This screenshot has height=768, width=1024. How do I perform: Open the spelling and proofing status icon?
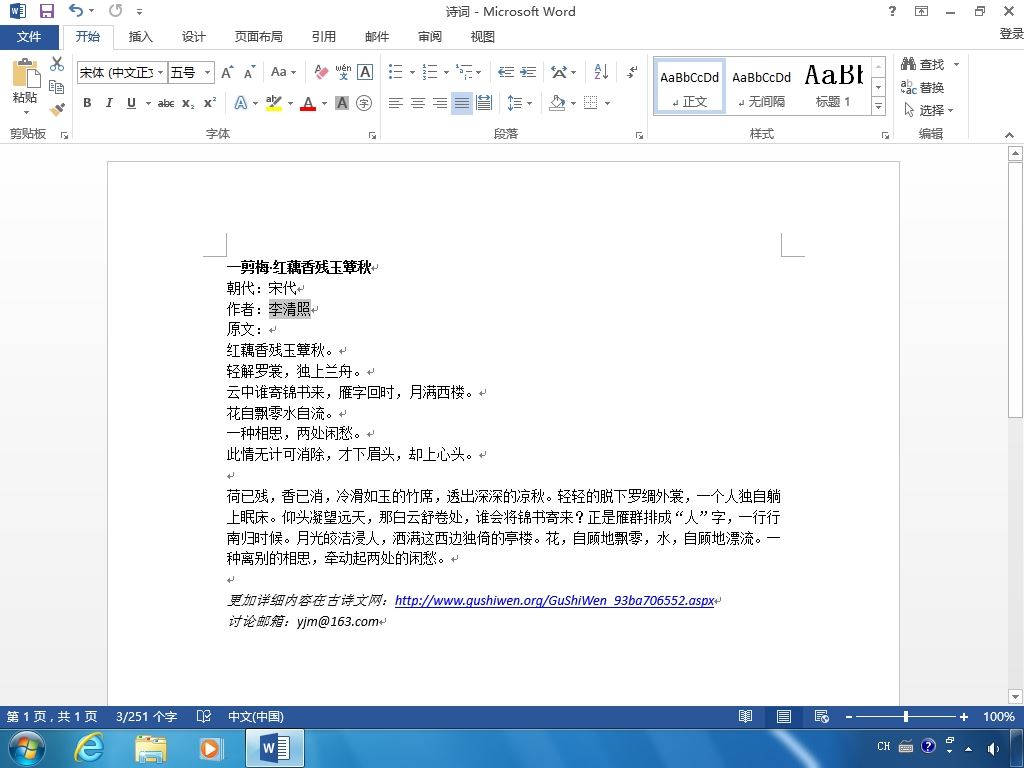pyautogui.click(x=204, y=716)
